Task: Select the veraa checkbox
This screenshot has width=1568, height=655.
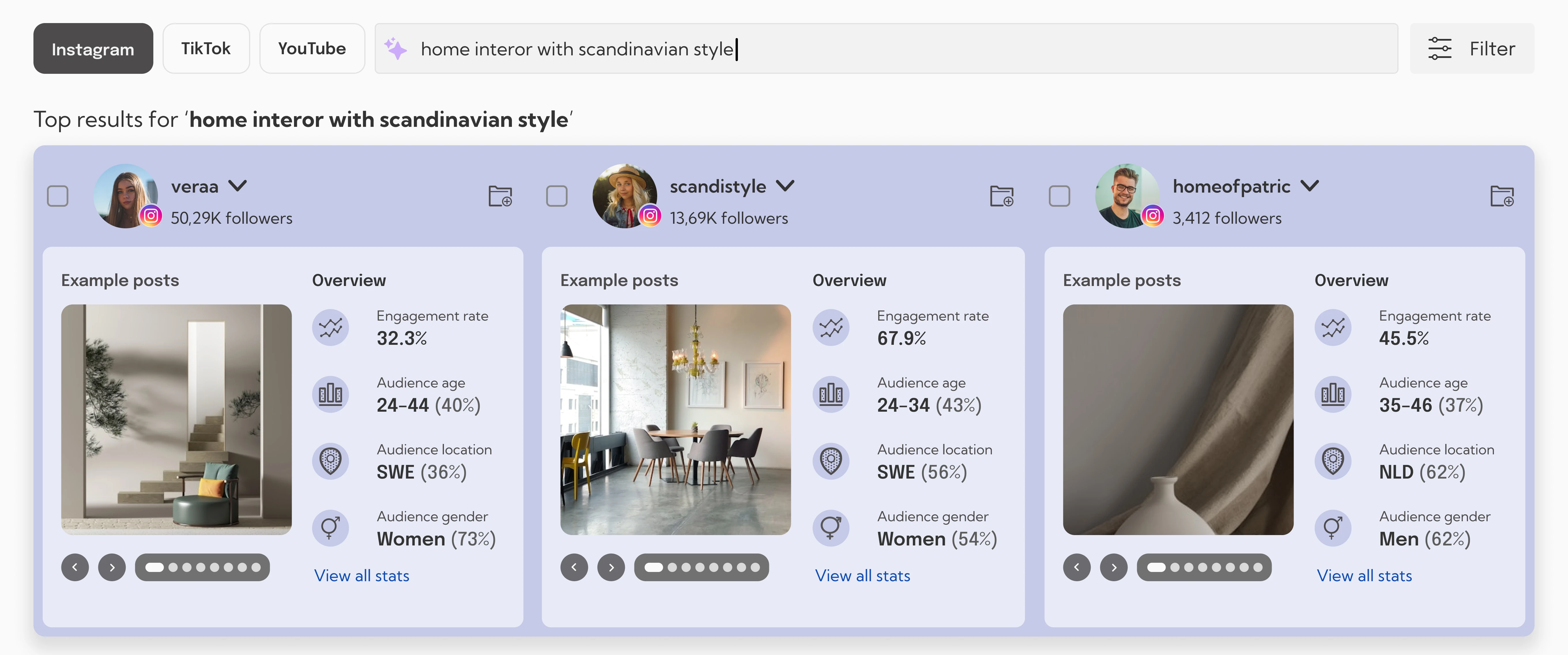Action: tap(58, 196)
